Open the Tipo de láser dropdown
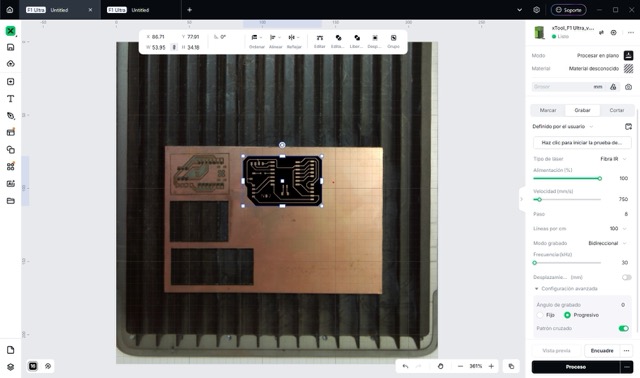Screen dimensions: 640x378 click(x=613, y=159)
